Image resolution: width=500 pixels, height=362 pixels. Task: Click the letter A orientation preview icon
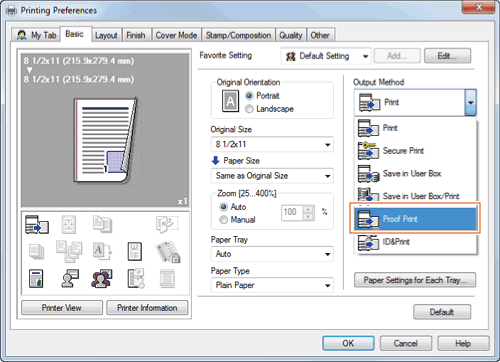point(230,101)
